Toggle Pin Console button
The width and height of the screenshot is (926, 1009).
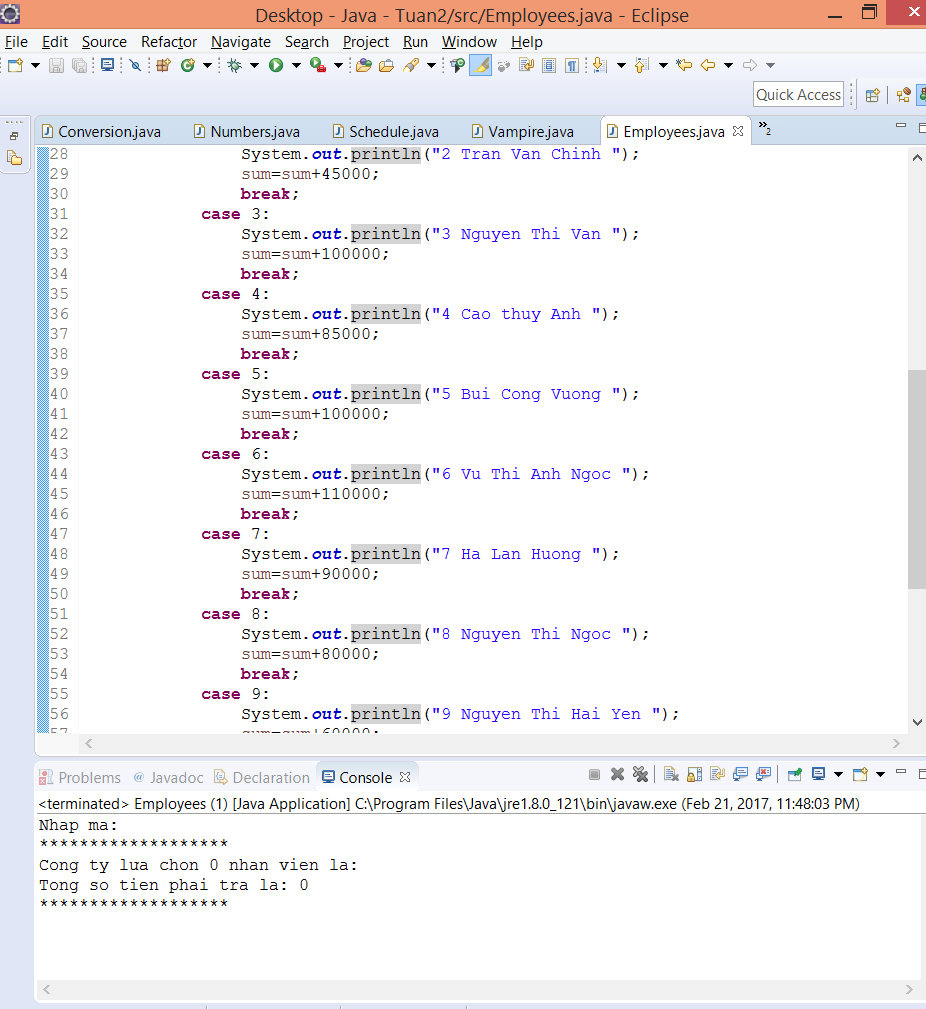click(x=794, y=774)
